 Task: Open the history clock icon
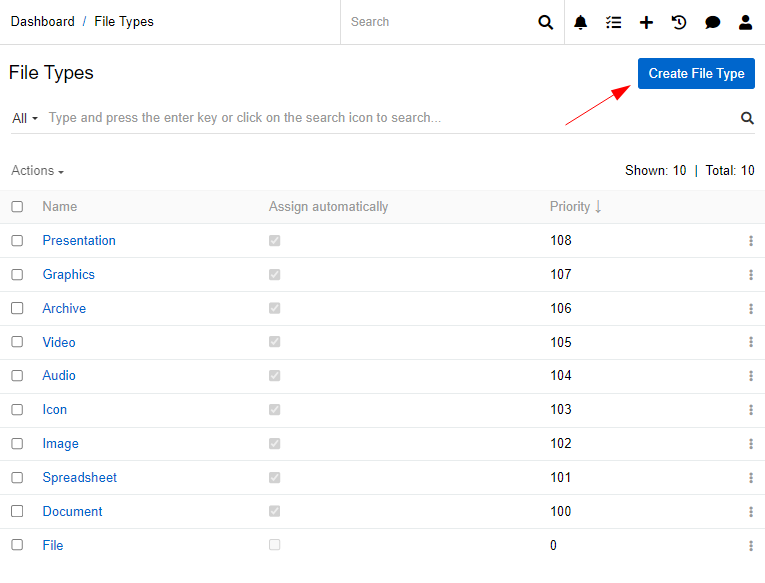coord(679,22)
